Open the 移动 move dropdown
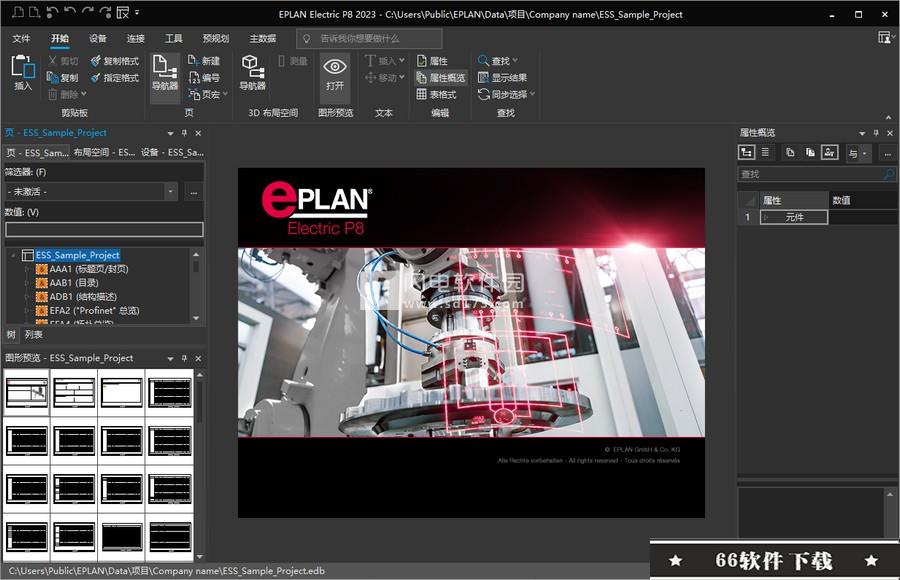 click(401, 78)
